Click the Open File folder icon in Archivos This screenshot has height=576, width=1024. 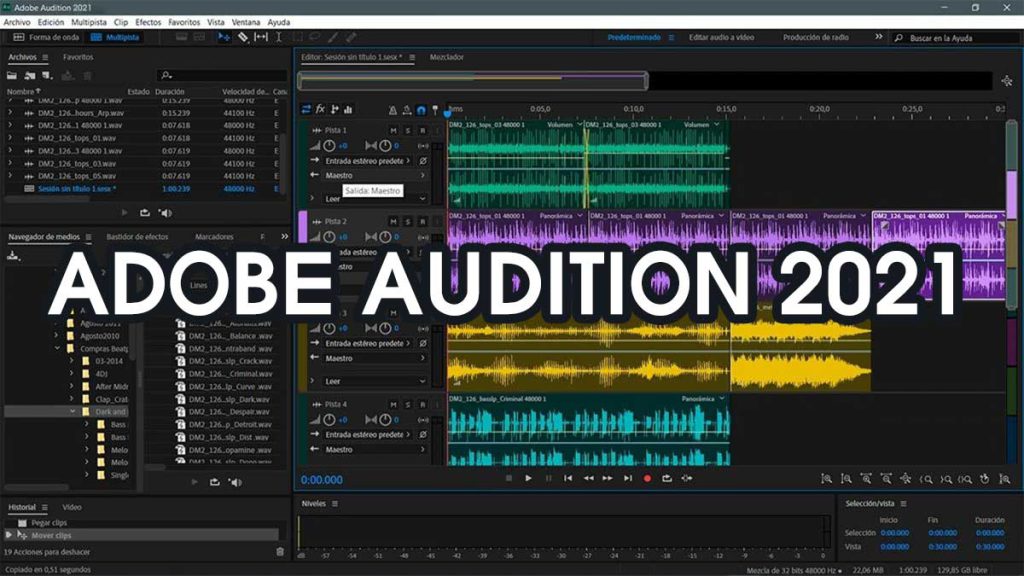(13, 75)
